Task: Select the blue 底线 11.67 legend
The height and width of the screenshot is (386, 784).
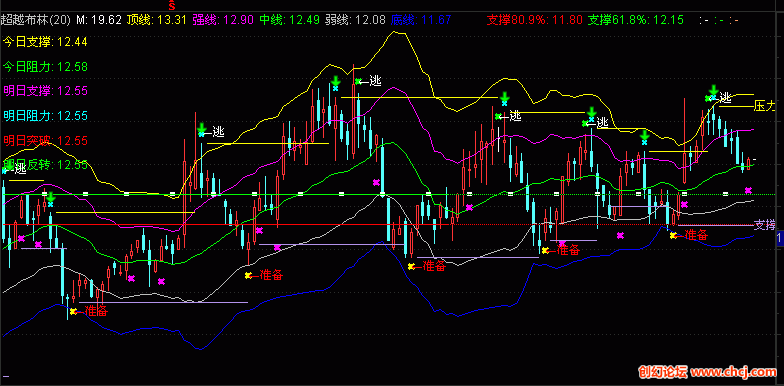Action: pos(422,20)
